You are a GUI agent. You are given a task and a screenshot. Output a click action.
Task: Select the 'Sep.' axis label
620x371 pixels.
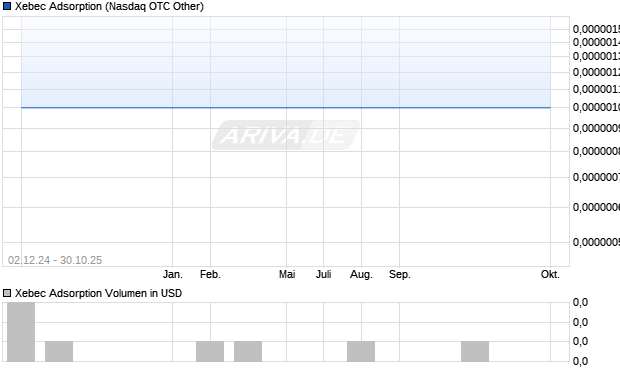(x=400, y=274)
